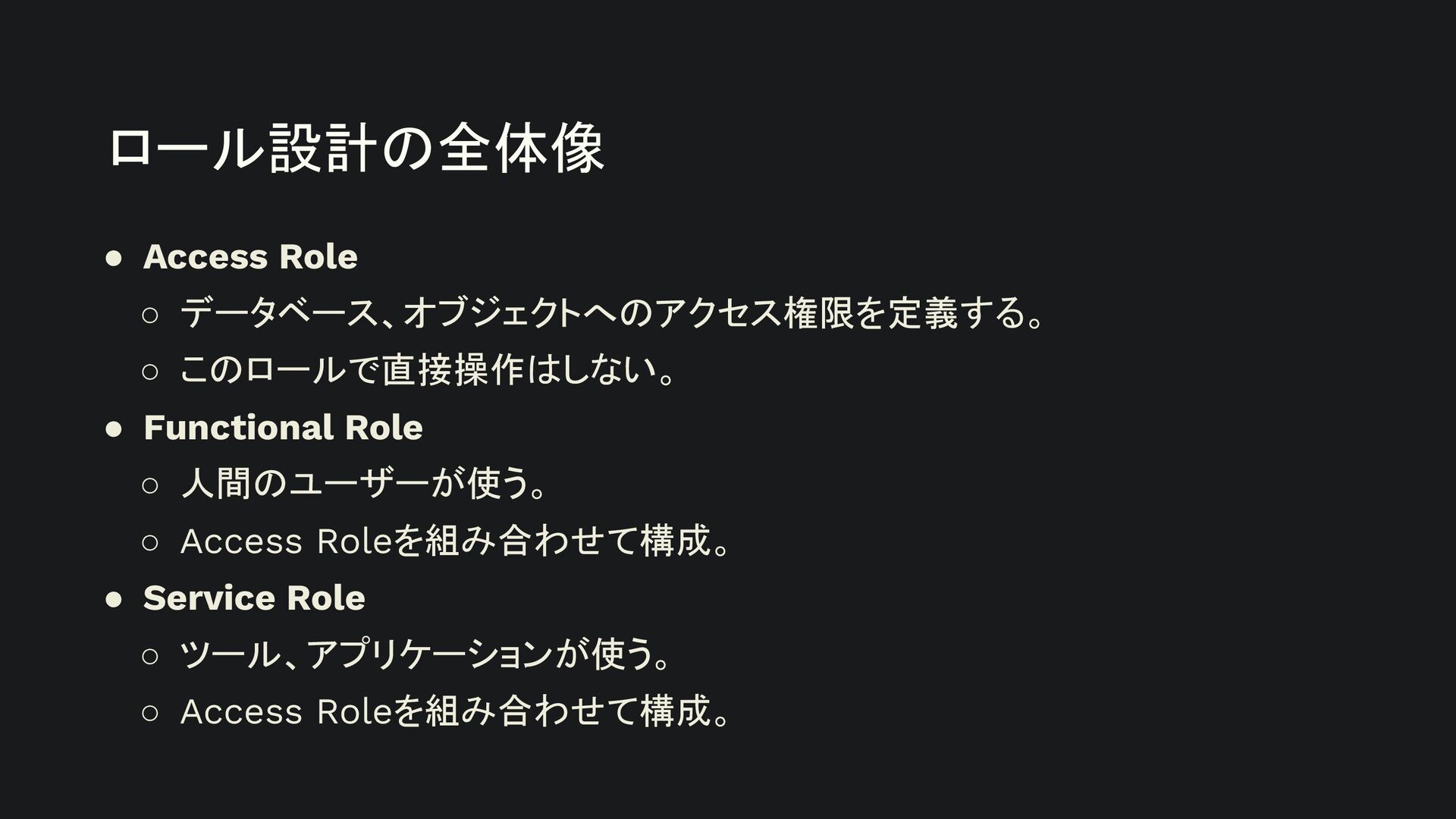Select the Service Role heading

[254, 598]
